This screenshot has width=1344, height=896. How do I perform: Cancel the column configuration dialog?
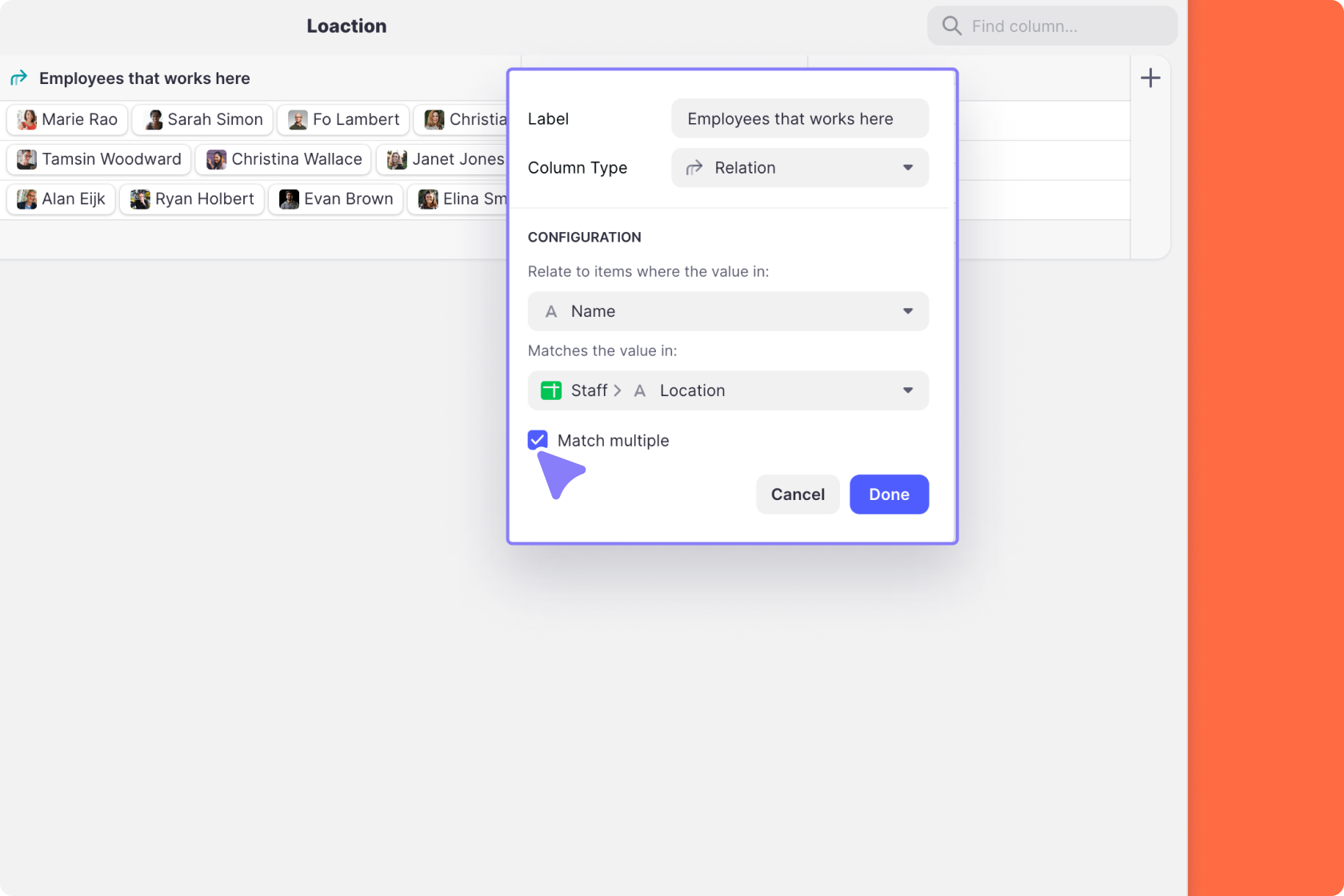[797, 494]
